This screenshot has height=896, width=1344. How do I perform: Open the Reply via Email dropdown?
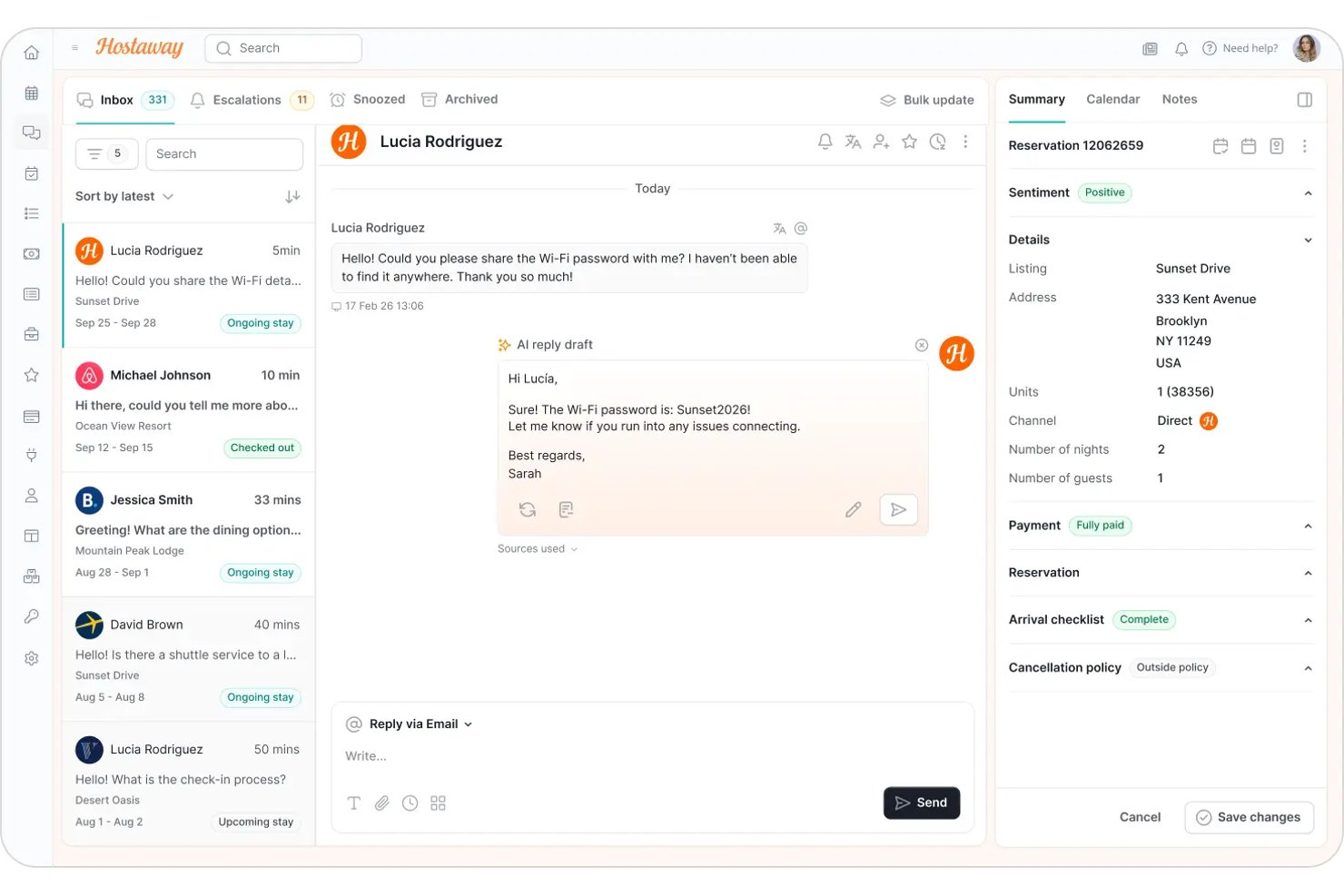pyautogui.click(x=421, y=724)
